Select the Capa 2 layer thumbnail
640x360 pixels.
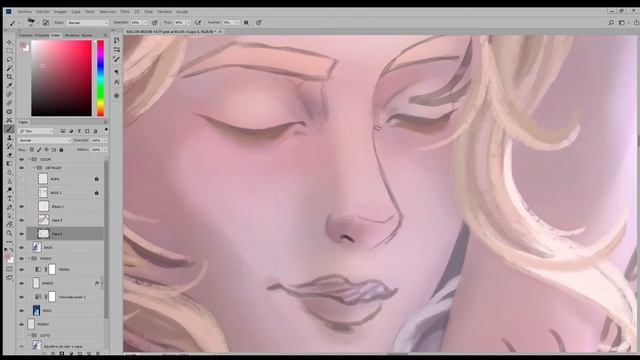[43, 220]
